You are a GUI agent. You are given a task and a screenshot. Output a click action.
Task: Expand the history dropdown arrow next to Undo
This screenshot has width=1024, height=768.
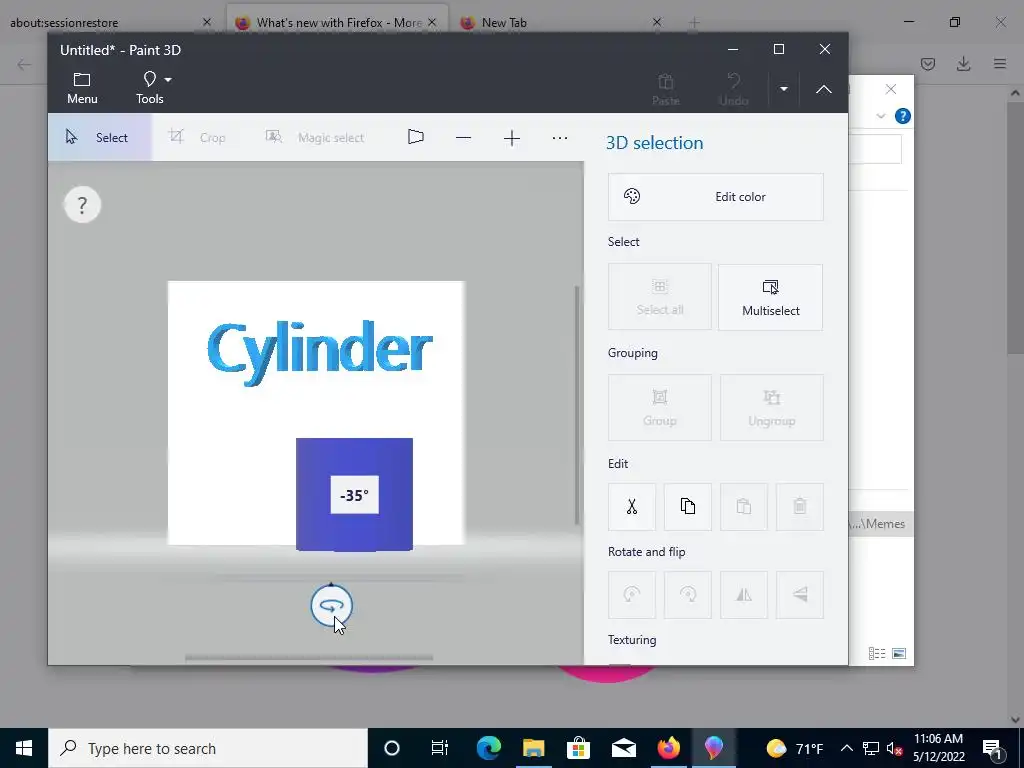tap(784, 89)
